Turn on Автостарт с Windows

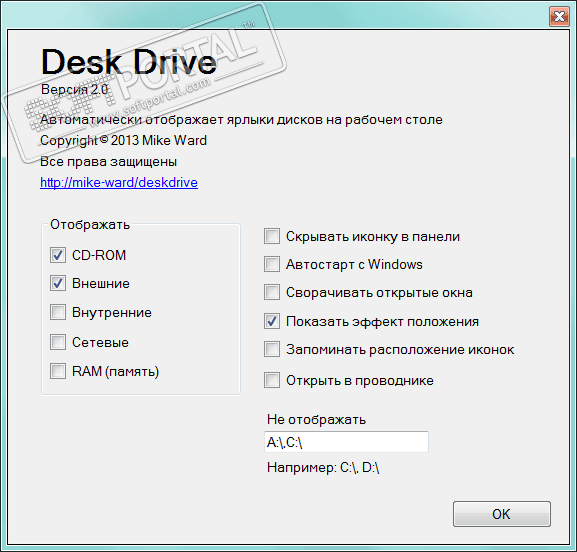coord(272,264)
